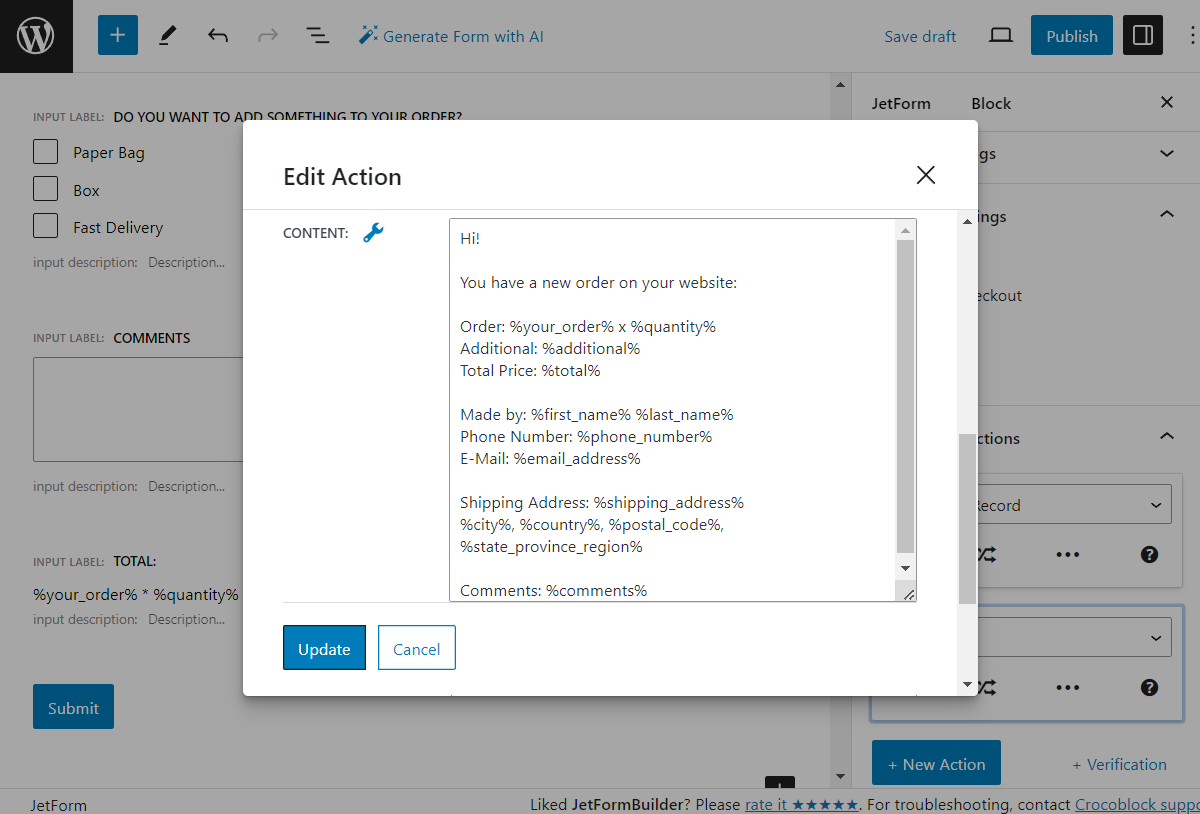The image size is (1200, 814).
Task: Select the edit (pencil) tool mode
Action: [167, 35]
